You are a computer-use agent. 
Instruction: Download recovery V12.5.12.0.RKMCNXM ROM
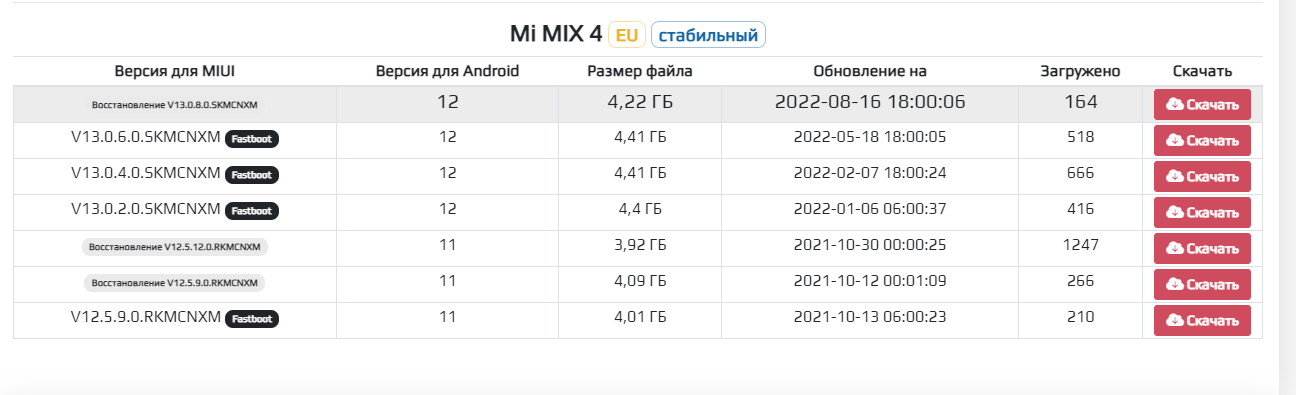pyautogui.click(x=1202, y=249)
